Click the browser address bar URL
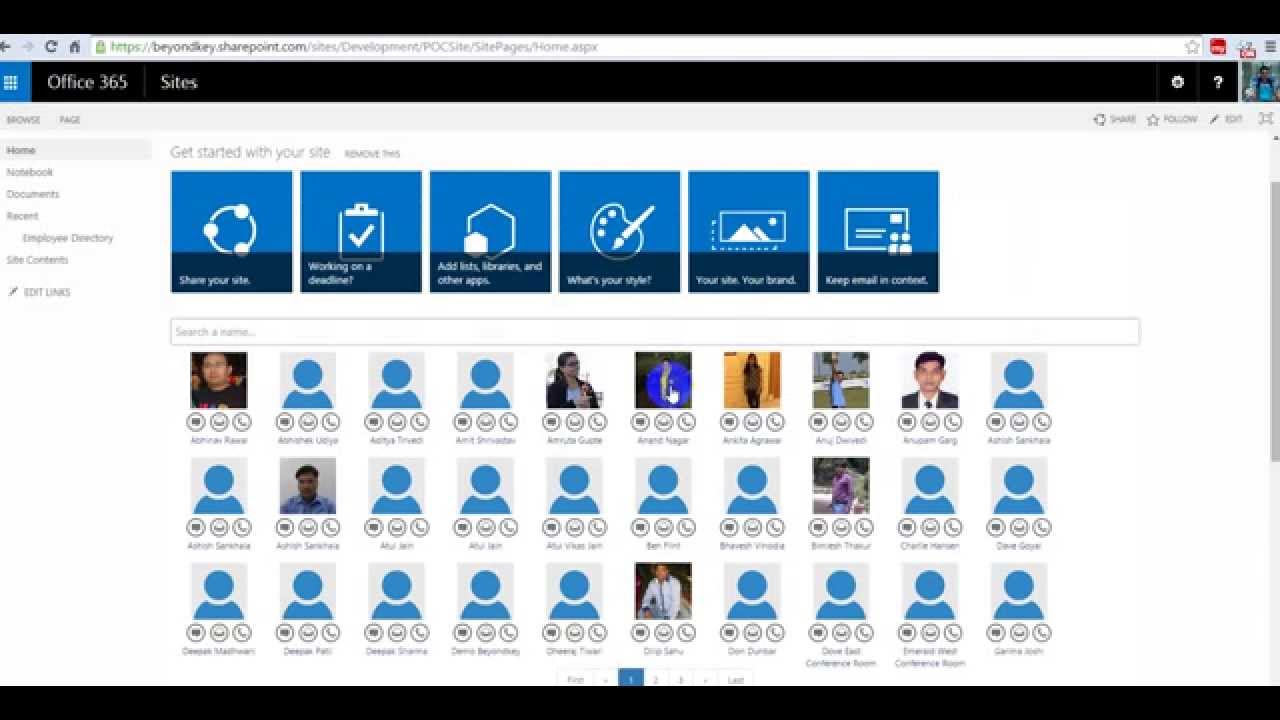The width and height of the screenshot is (1280, 720). click(354, 46)
